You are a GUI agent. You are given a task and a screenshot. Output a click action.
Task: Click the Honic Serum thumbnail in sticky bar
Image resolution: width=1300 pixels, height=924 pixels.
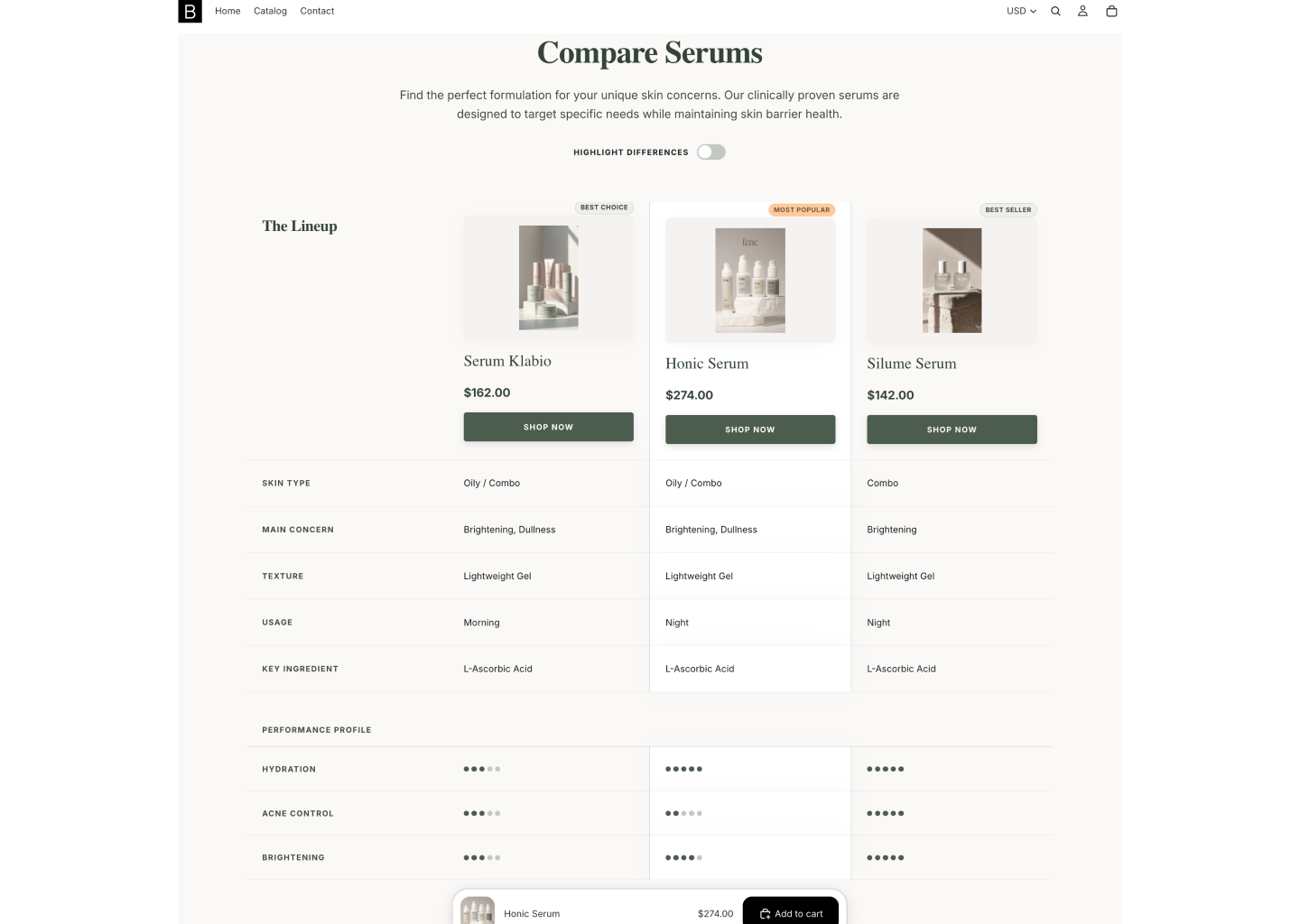tap(478, 910)
